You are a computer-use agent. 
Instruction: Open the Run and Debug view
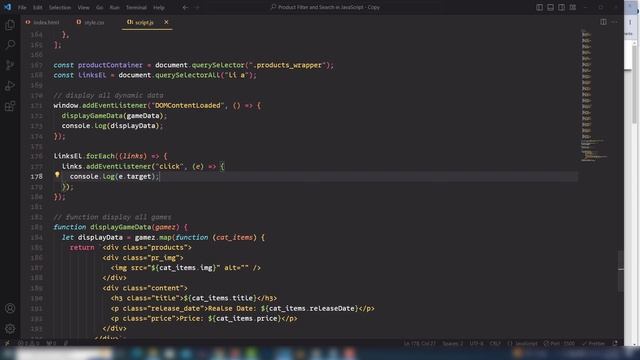pos(10,86)
